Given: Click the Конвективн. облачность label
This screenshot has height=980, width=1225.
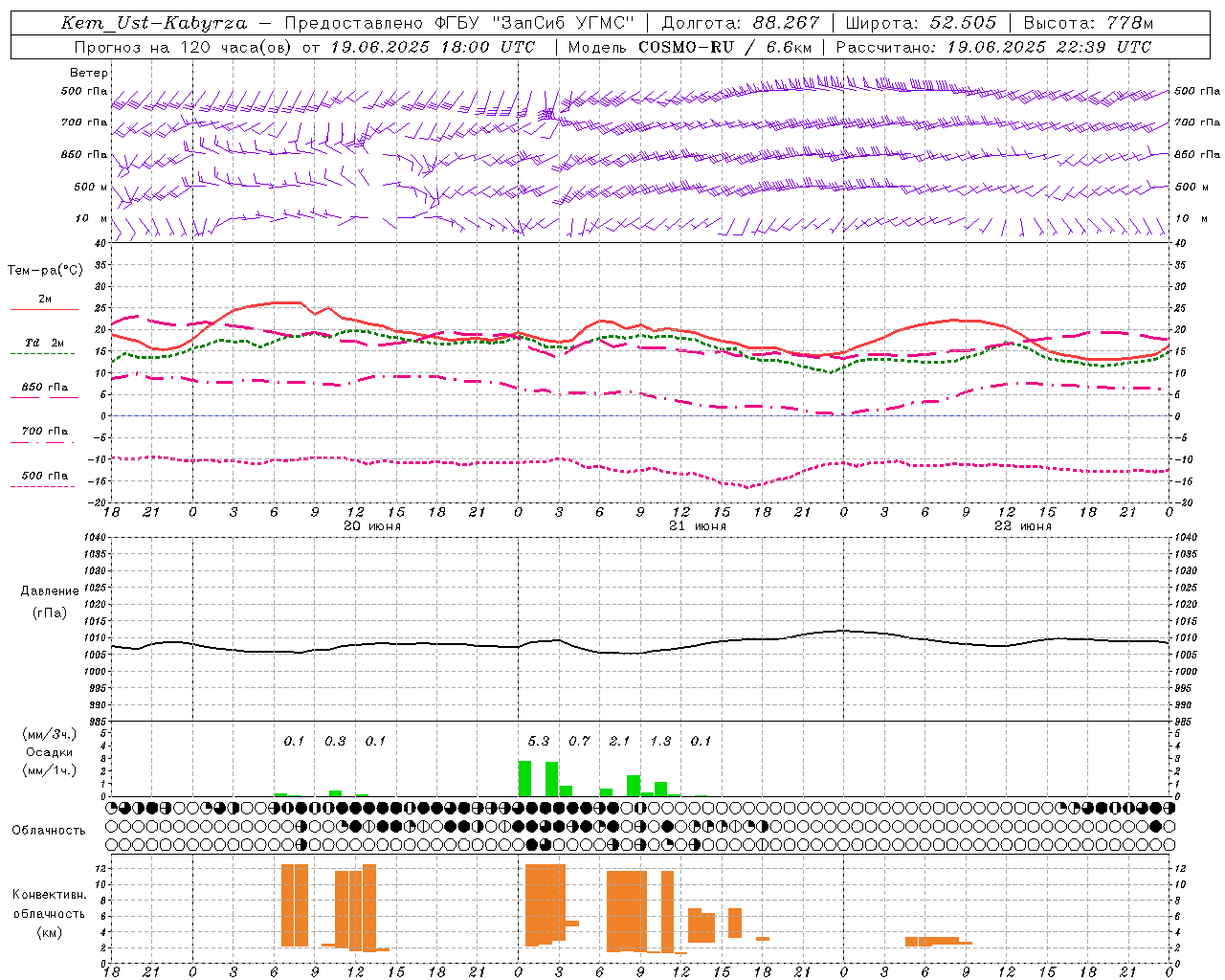Looking at the screenshot, I should (x=50, y=904).
